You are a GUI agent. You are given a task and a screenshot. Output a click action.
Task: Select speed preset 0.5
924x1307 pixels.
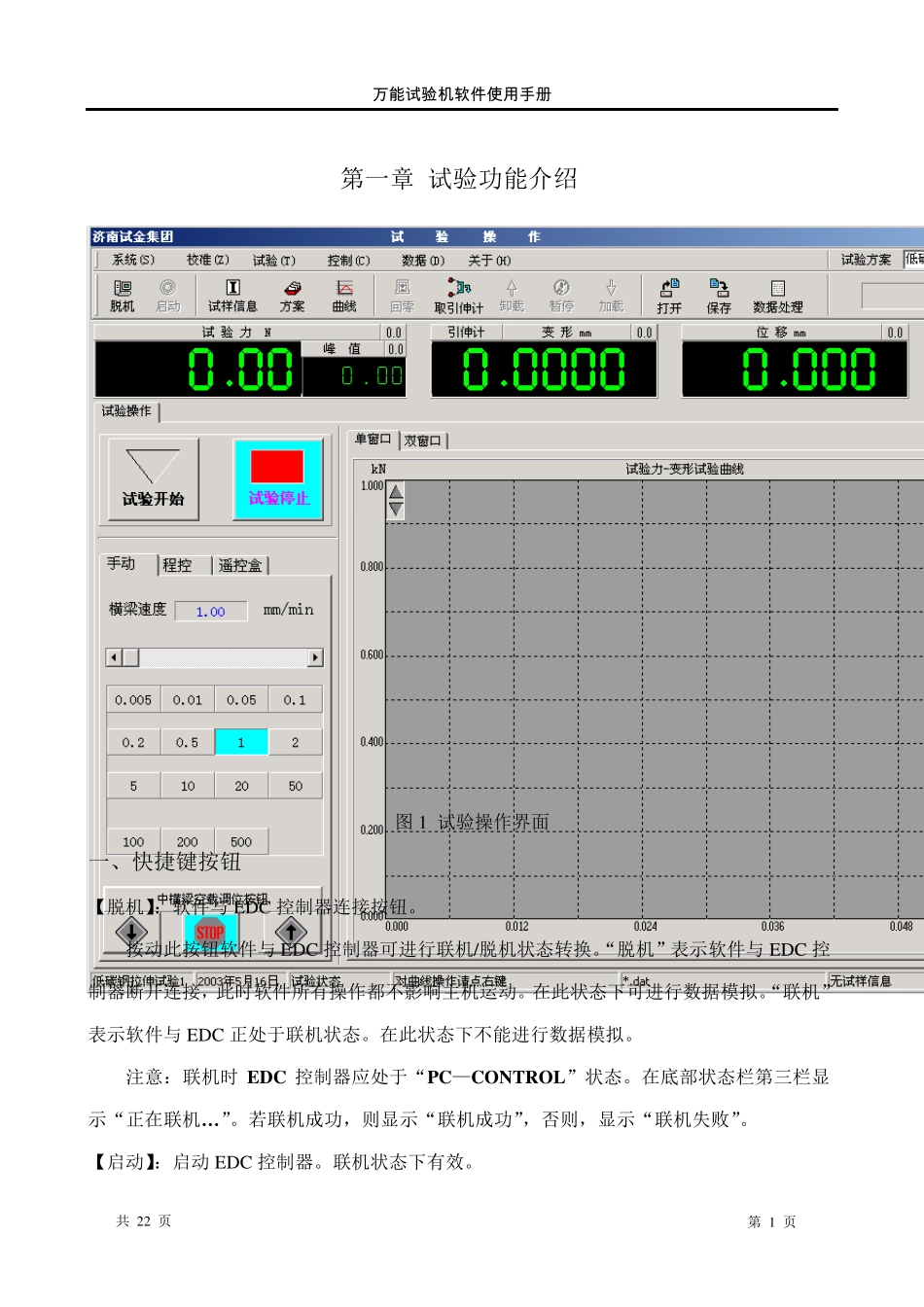tap(188, 743)
